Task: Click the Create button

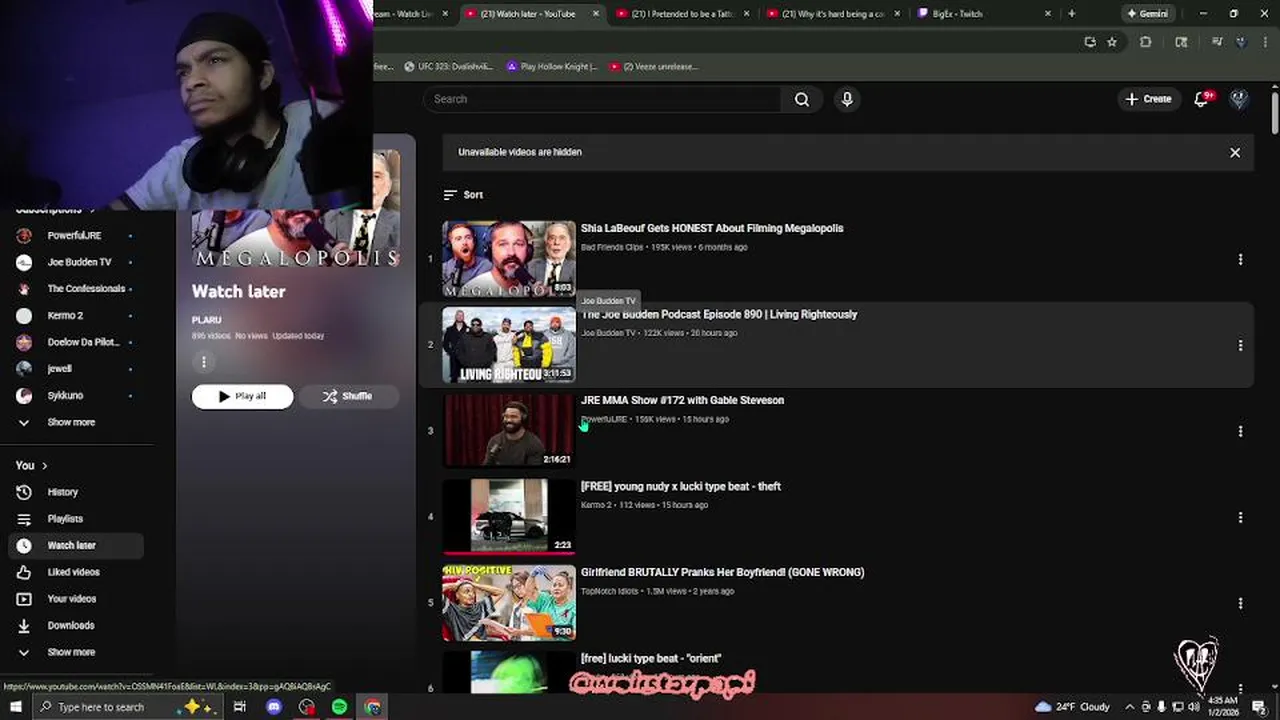Action: [x=1148, y=99]
